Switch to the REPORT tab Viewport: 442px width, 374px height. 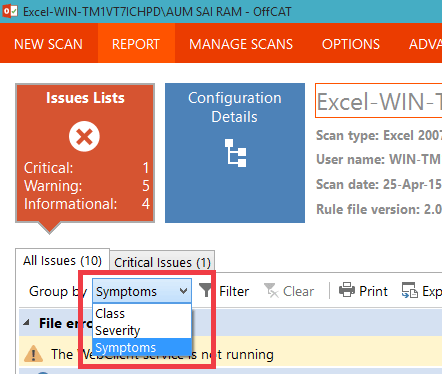(136, 44)
